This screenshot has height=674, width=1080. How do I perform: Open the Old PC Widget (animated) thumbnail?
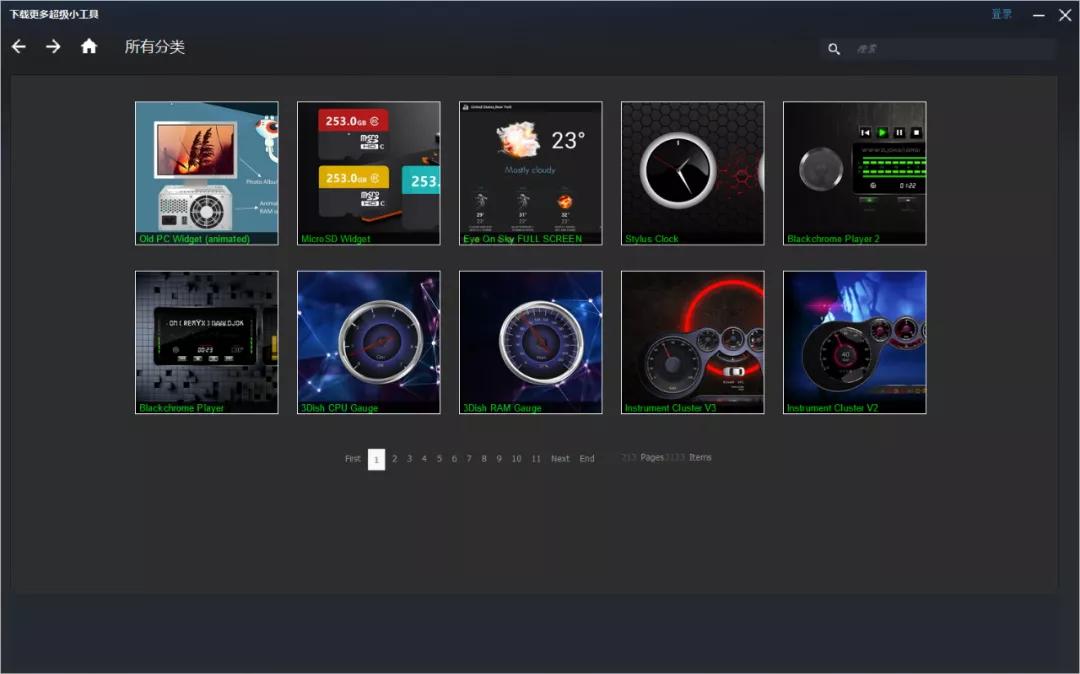pos(207,172)
